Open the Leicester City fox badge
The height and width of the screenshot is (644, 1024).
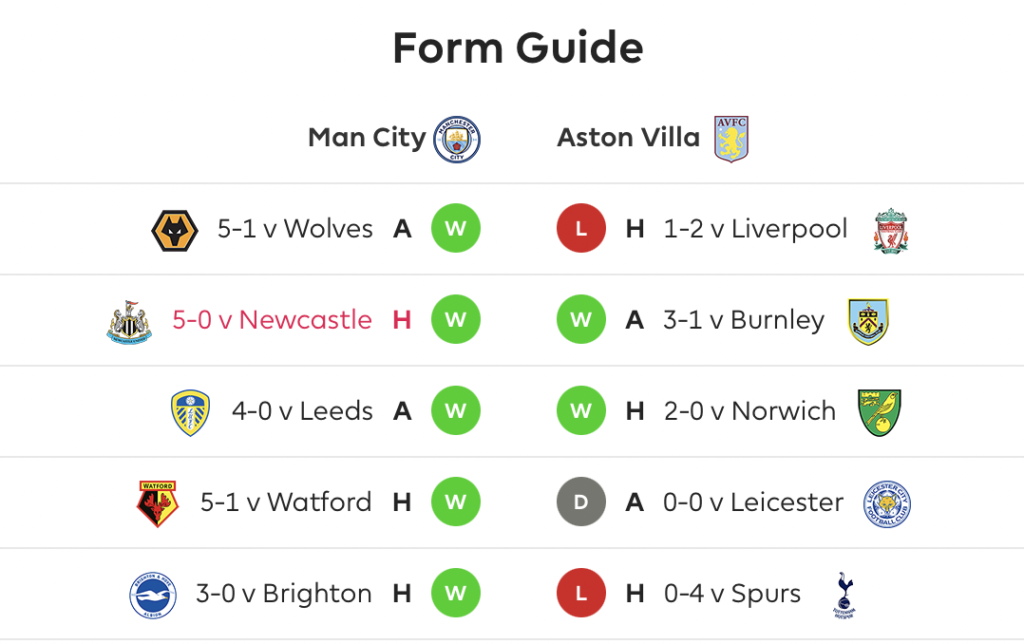[x=887, y=504]
